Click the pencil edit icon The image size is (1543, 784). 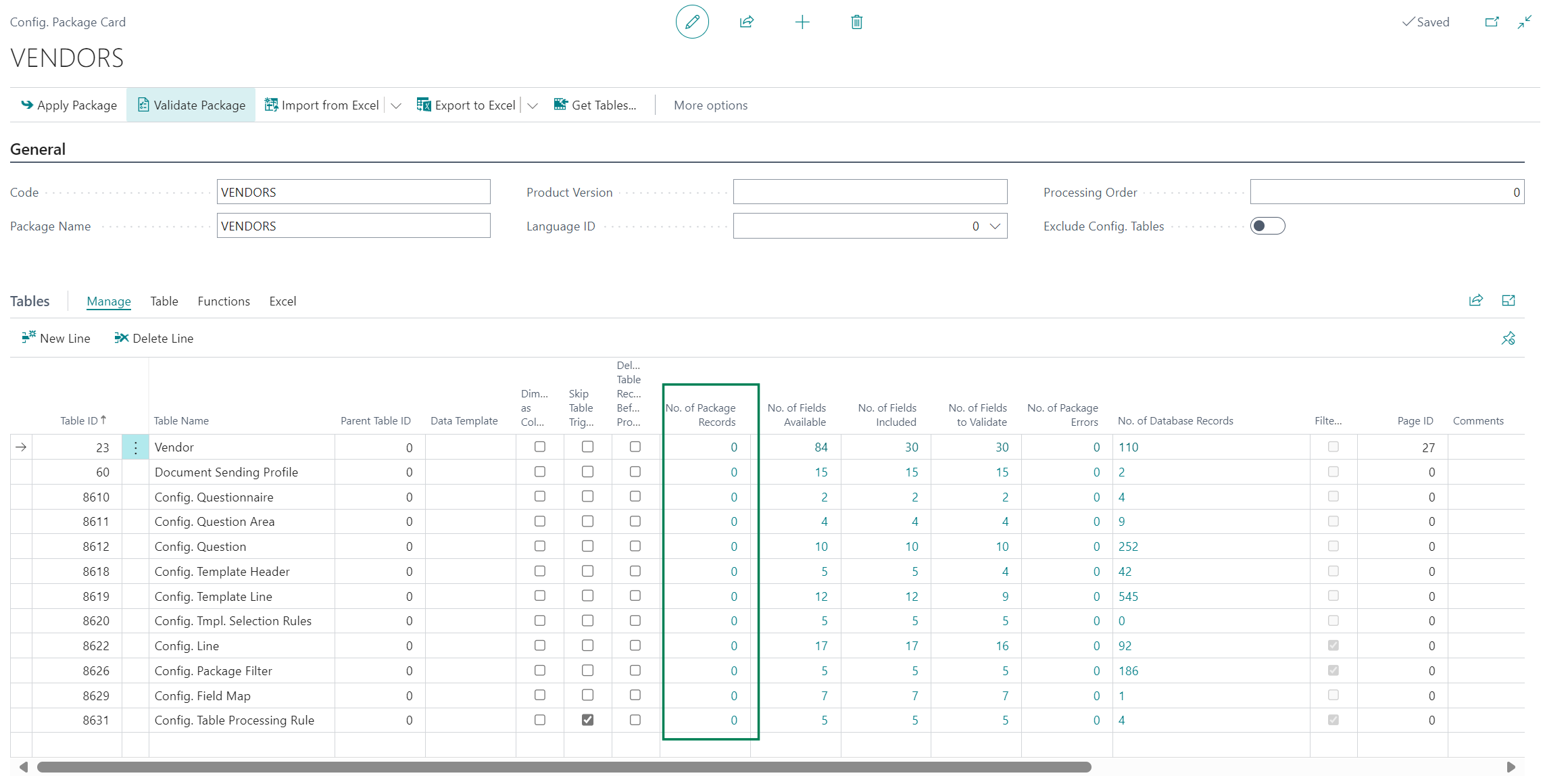pos(692,22)
